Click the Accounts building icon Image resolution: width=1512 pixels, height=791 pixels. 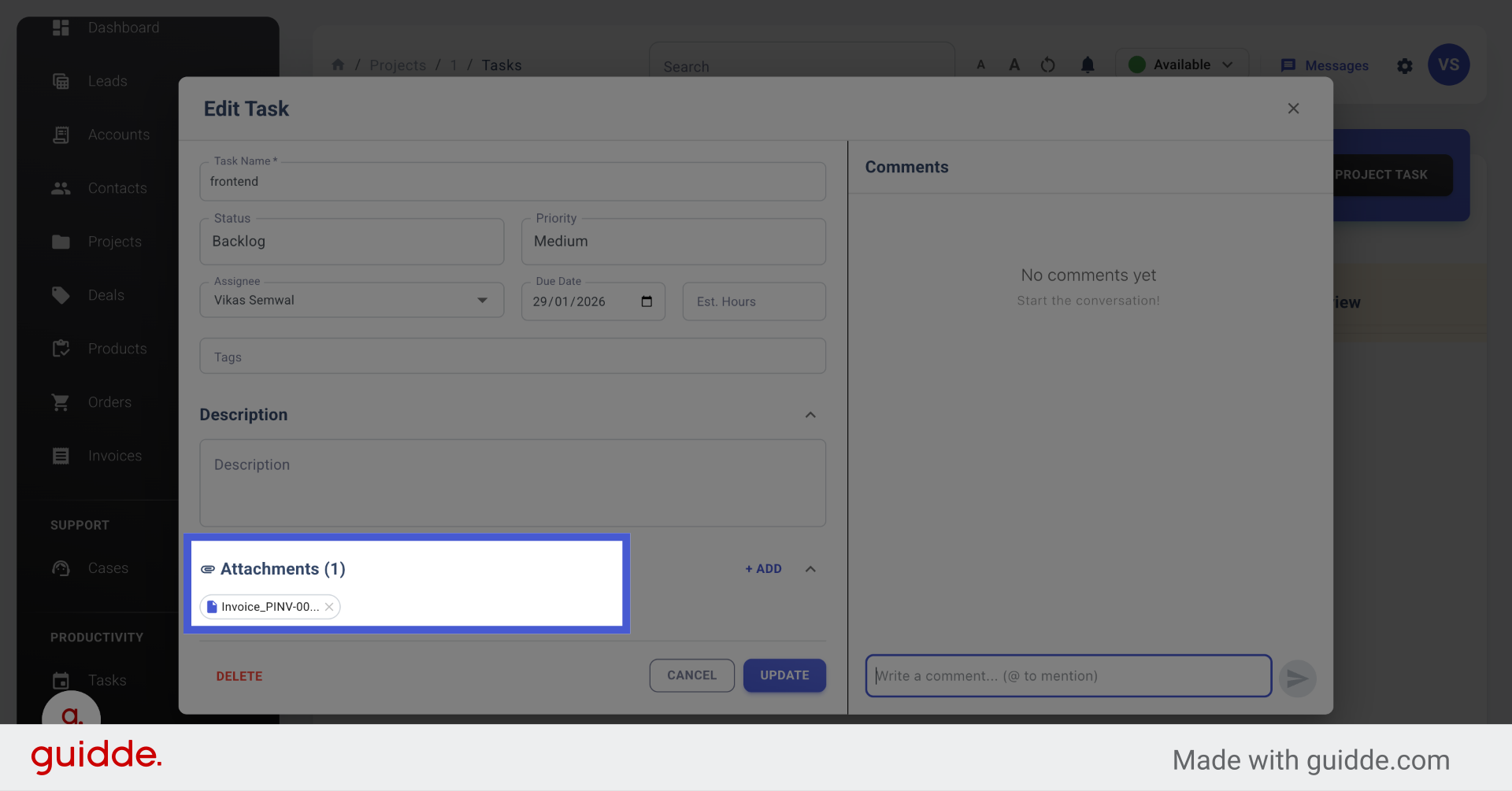[x=61, y=135]
